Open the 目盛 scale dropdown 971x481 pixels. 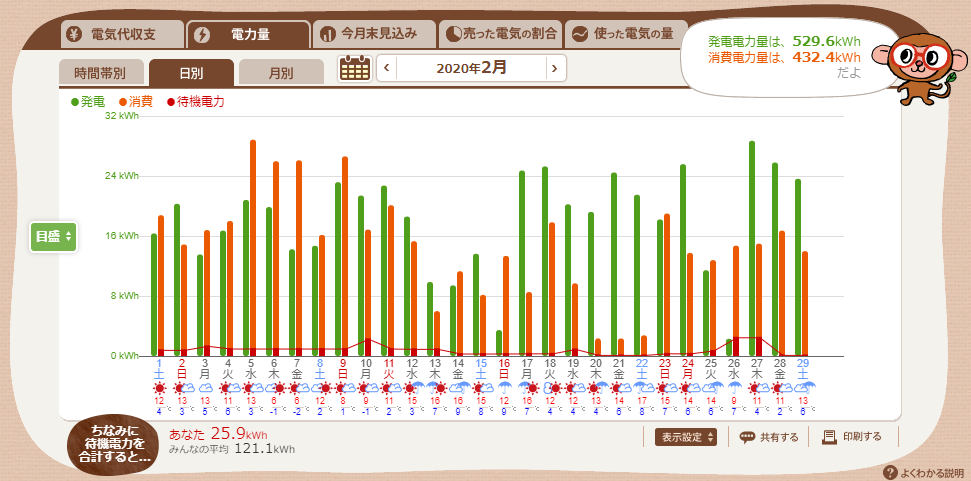pyautogui.click(x=53, y=237)
